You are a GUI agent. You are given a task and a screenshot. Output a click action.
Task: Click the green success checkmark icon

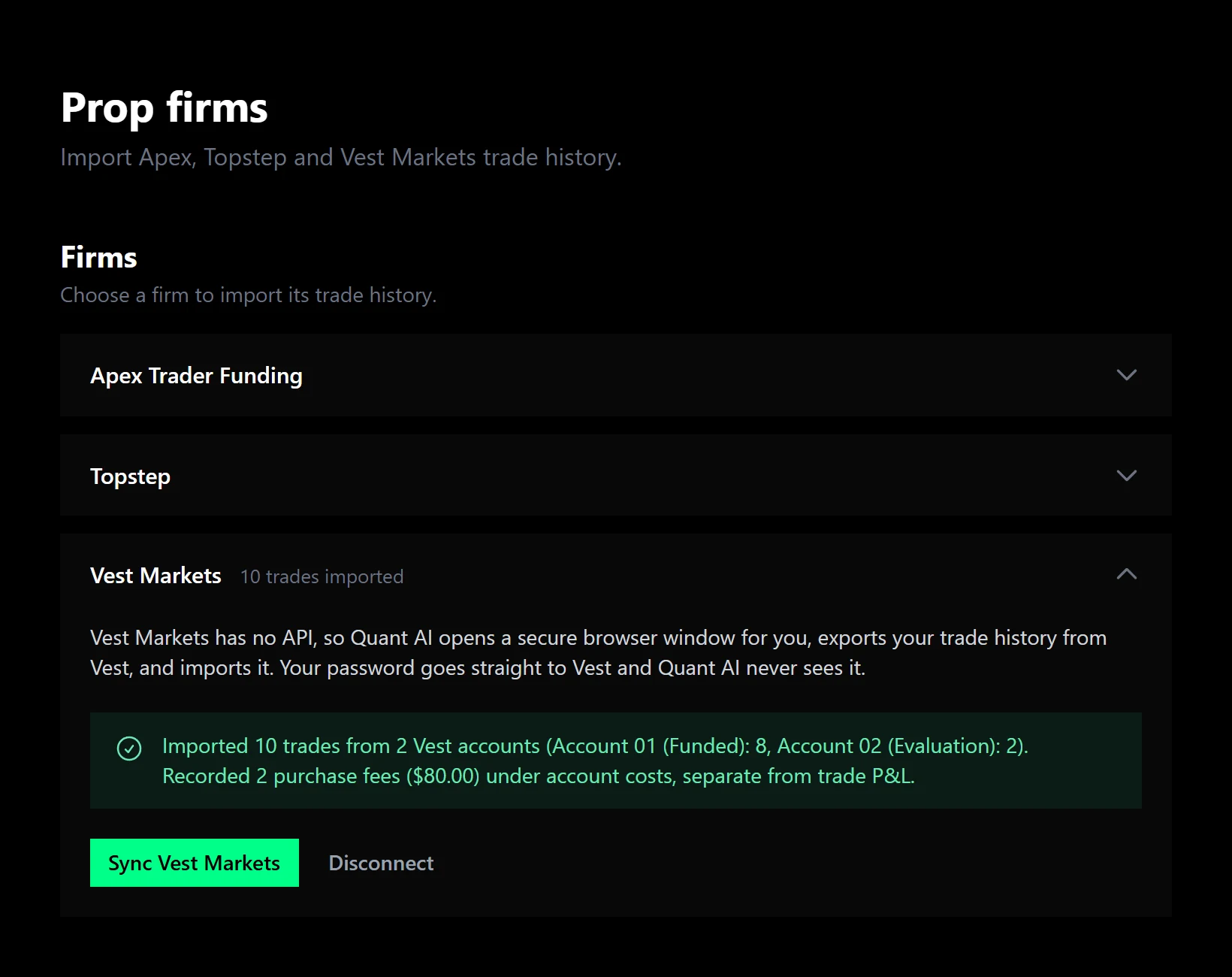click(129, 749)
